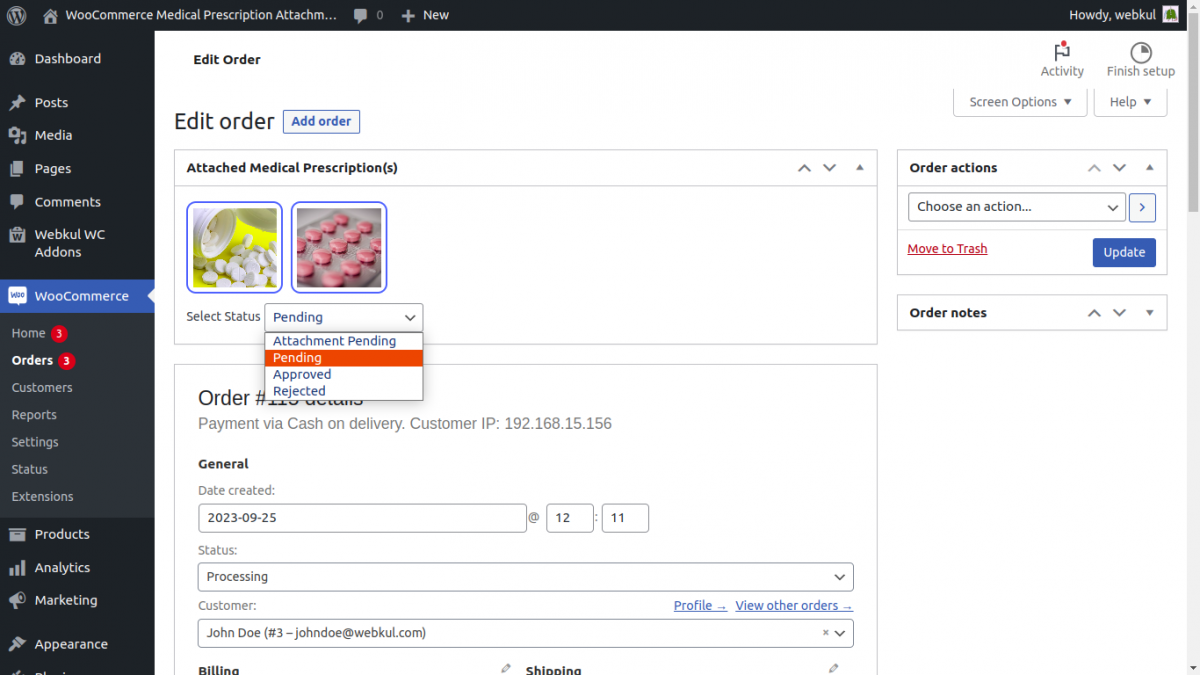Select Approved in the status dropdown
Screen dimensions: 1200x675
tap(302, 374)
